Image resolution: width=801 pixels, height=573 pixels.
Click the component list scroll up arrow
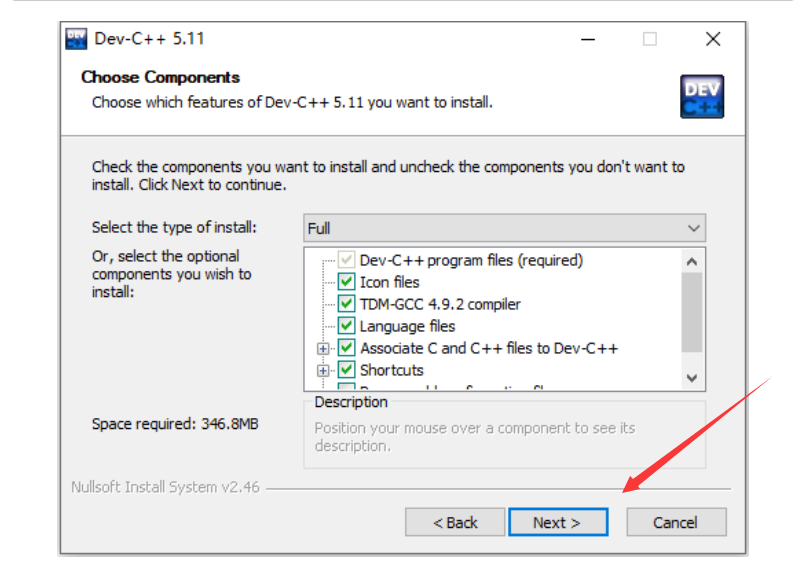coord(692,261)
